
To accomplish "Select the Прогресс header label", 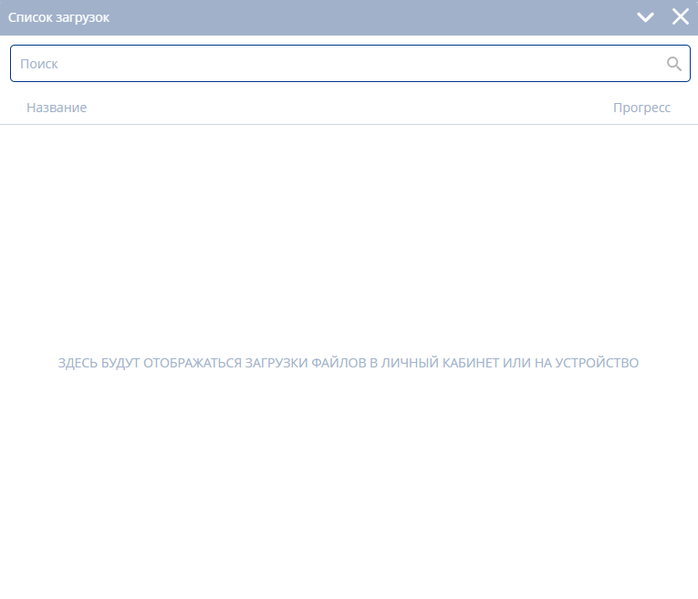I will (x=641, y=107).
